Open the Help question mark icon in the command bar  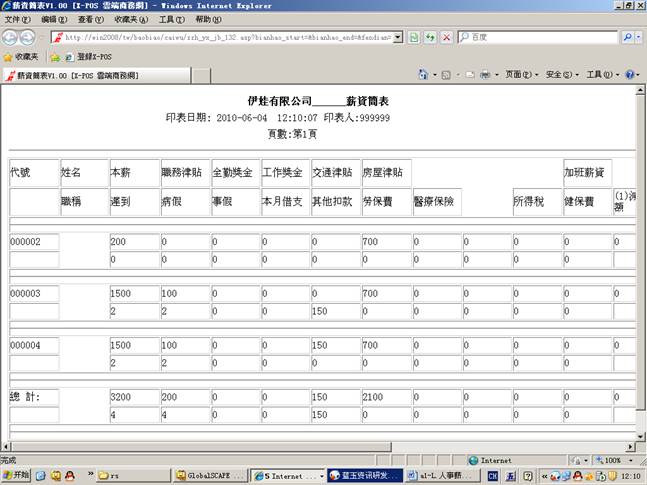[x=629, y=75]
